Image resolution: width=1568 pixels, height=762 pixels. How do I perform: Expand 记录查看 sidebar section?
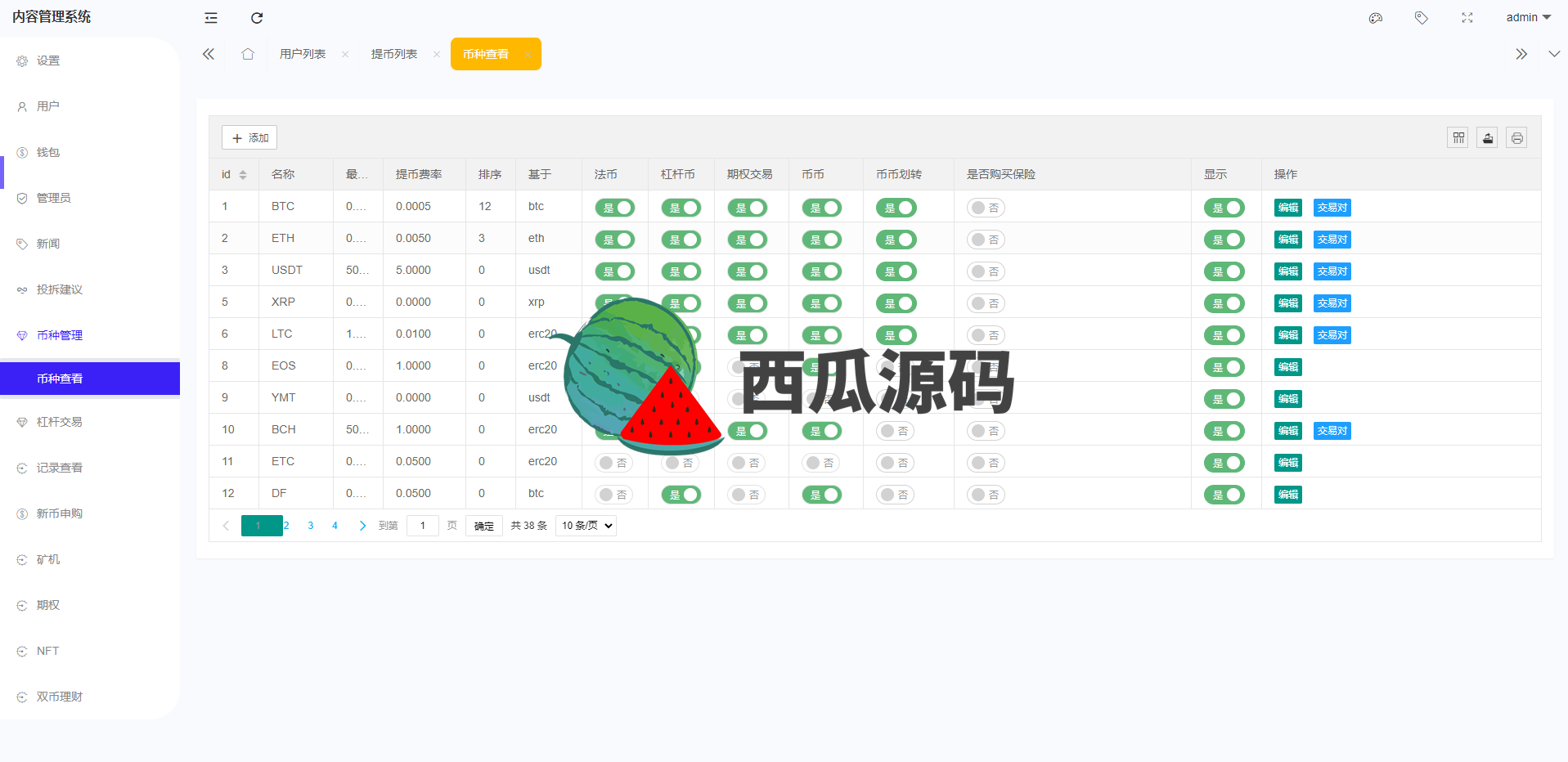pyautogui.click(x=90, y=468)
